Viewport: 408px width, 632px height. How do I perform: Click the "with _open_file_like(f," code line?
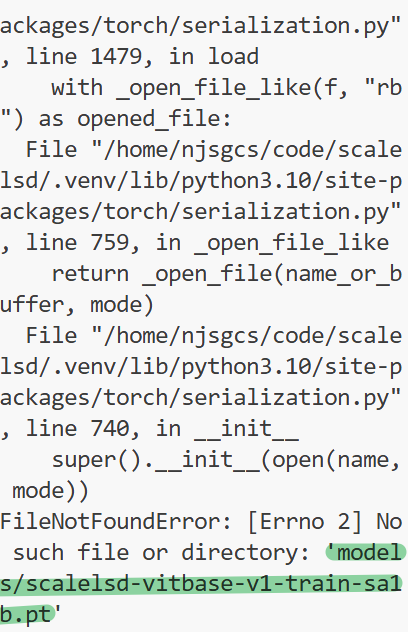(199, 87)
